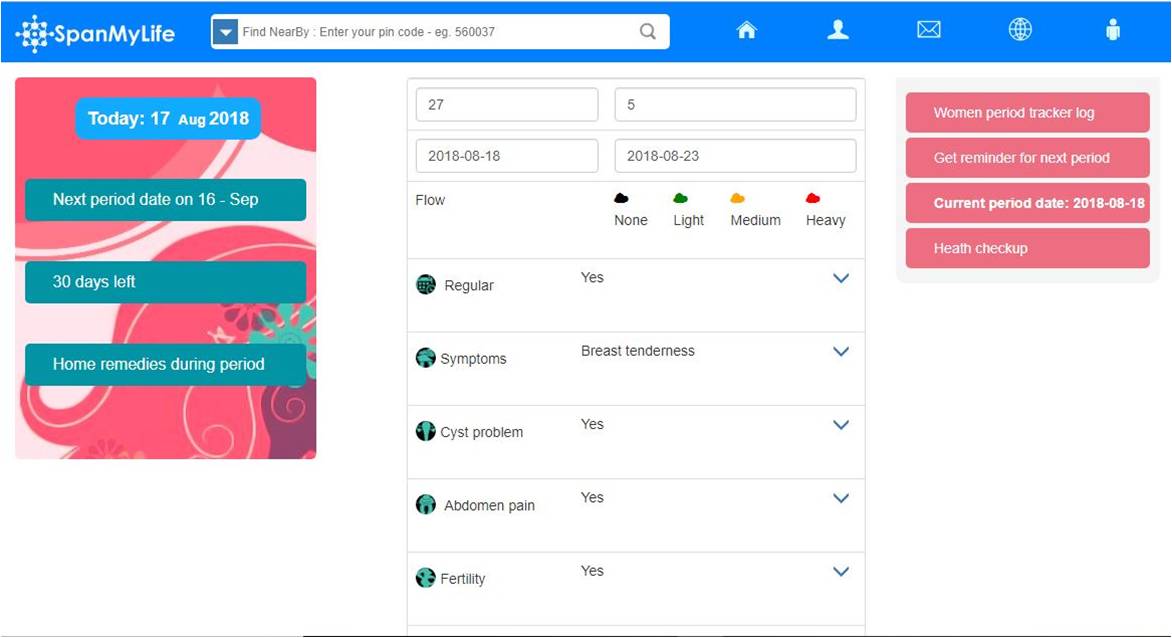Select the None flow black drop

pos(621,198)
